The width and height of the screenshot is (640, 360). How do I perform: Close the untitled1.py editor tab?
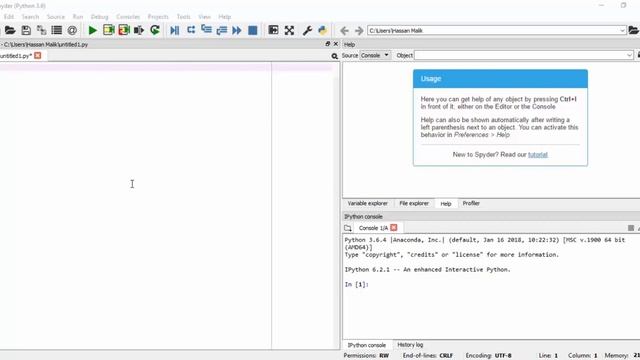[38, 55]
